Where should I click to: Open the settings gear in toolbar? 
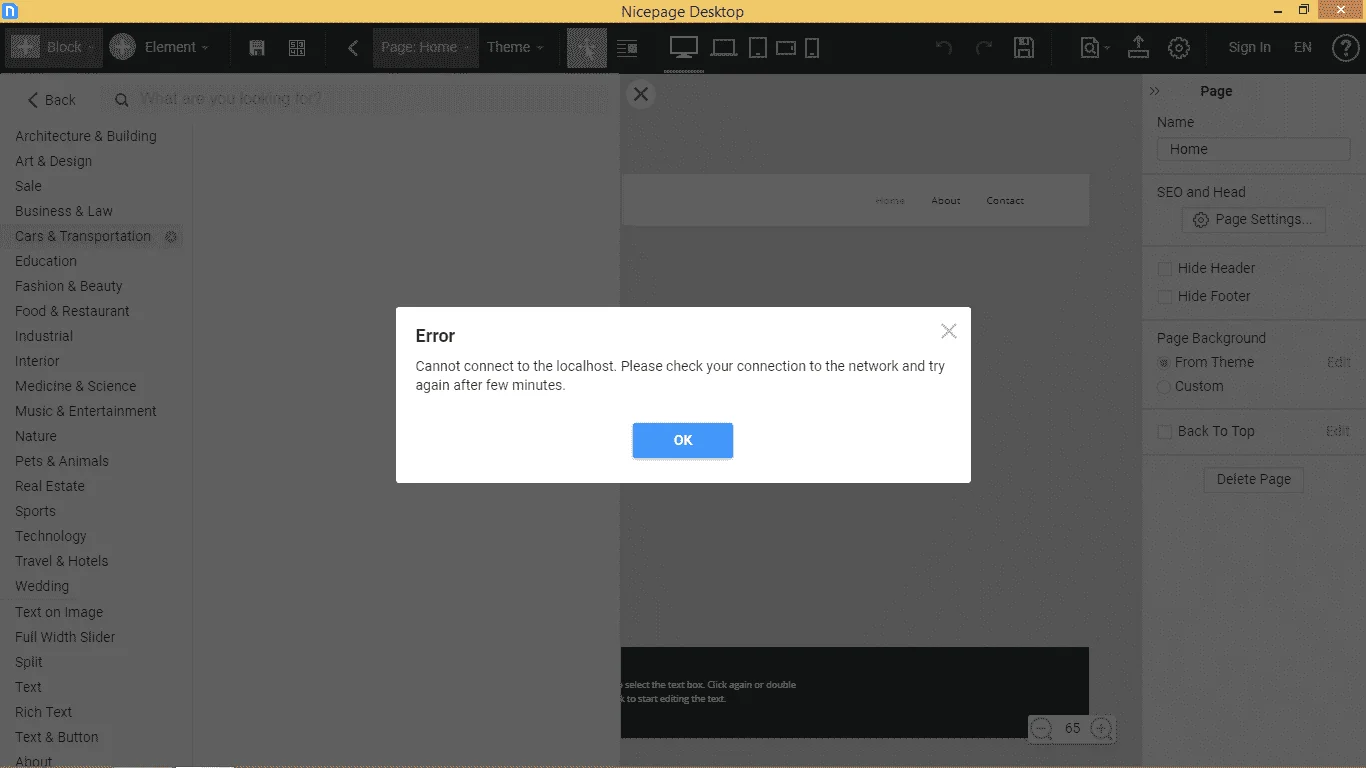(1179, 47)
